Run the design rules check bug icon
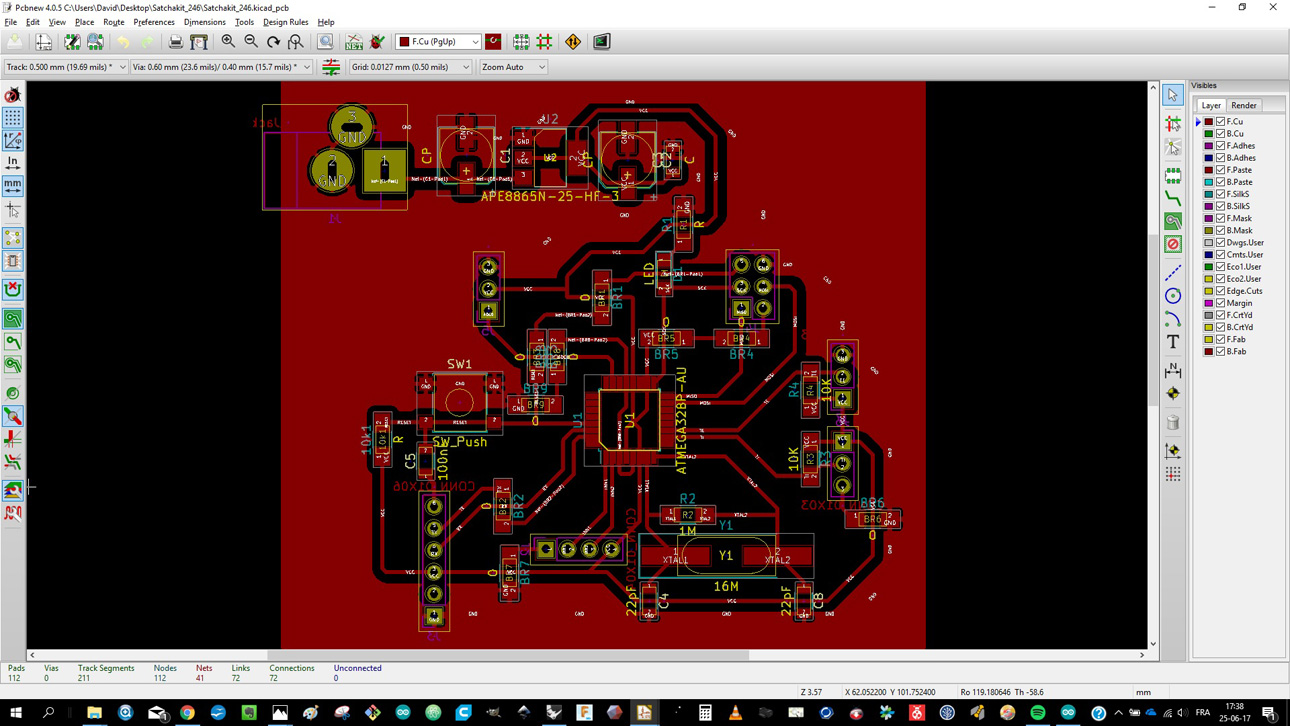 [377, 42]
